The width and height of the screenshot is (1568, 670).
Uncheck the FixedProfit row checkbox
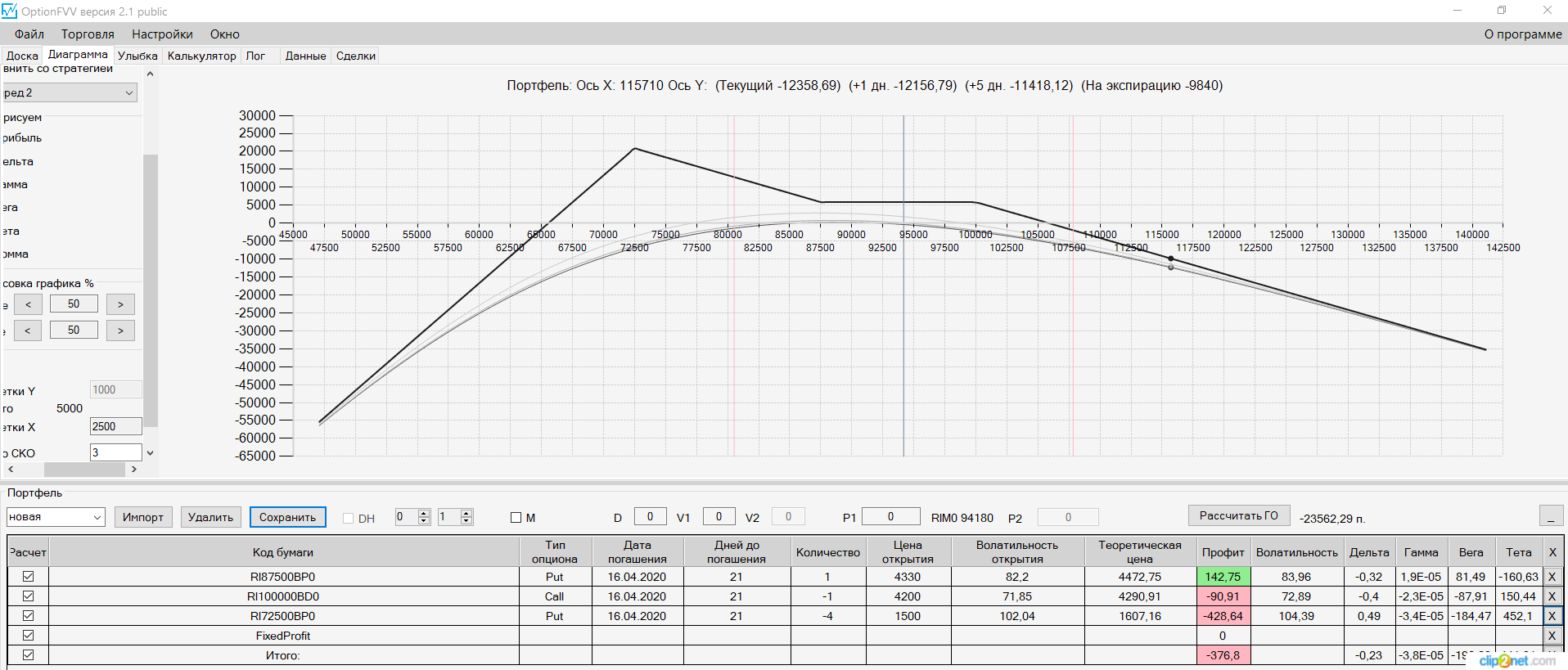click(28, 636)
